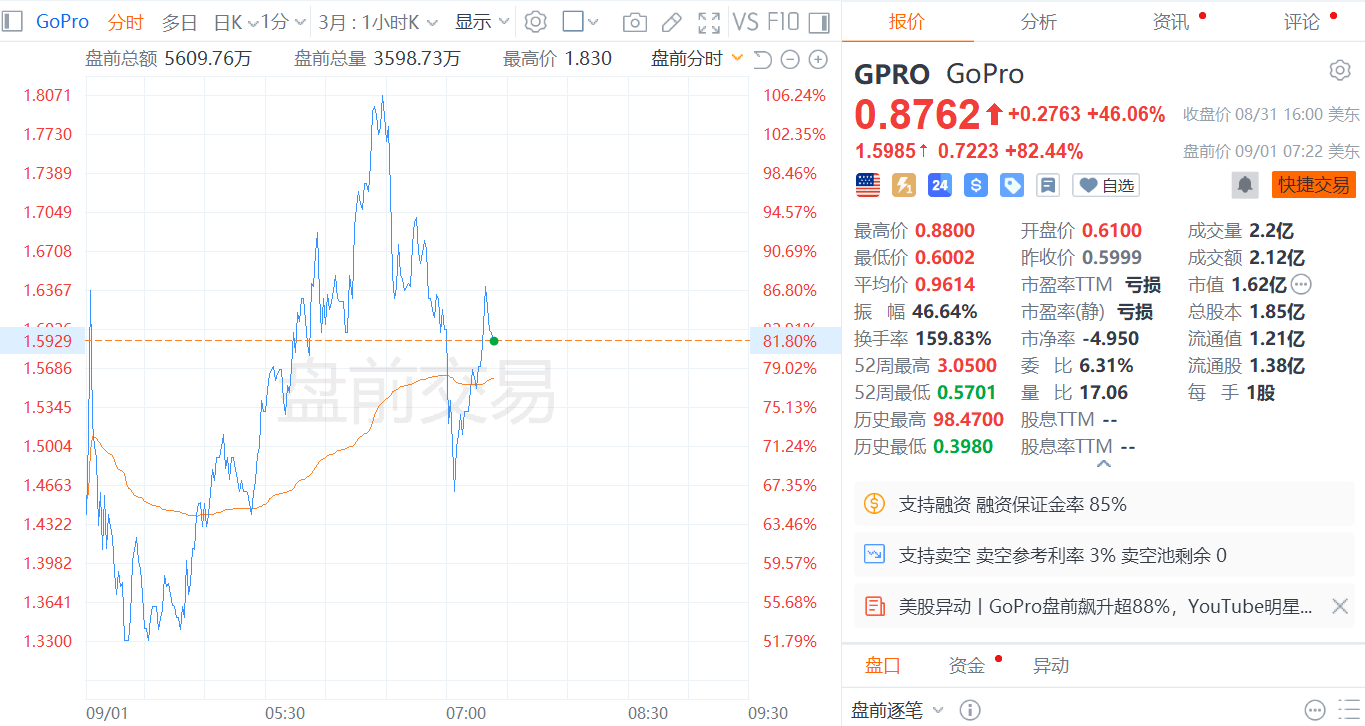Click the 市值 more-info ellipsis

click(x=1300, y=284)
